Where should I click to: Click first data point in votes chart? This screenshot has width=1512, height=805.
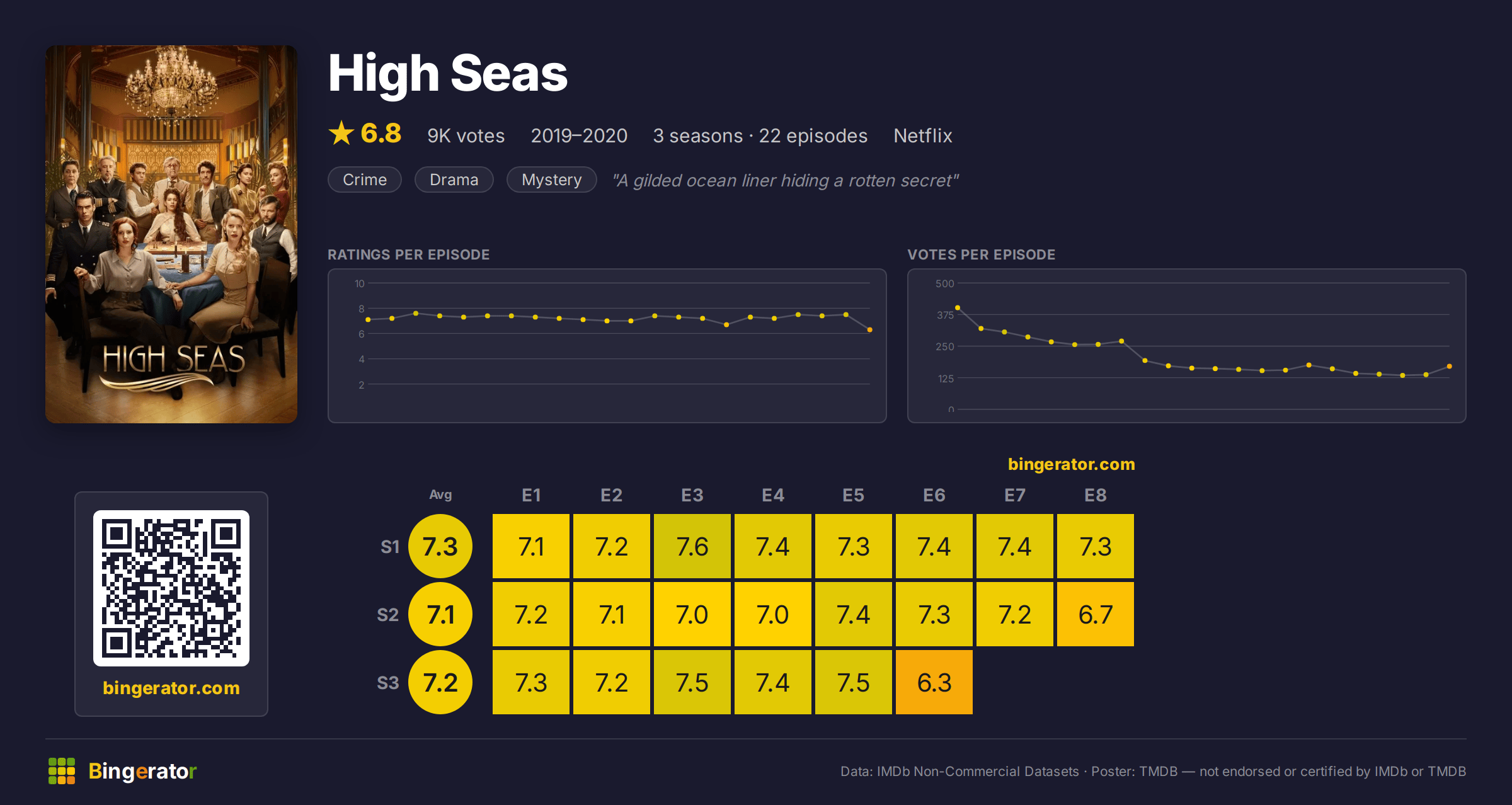(x=958, y=307)
